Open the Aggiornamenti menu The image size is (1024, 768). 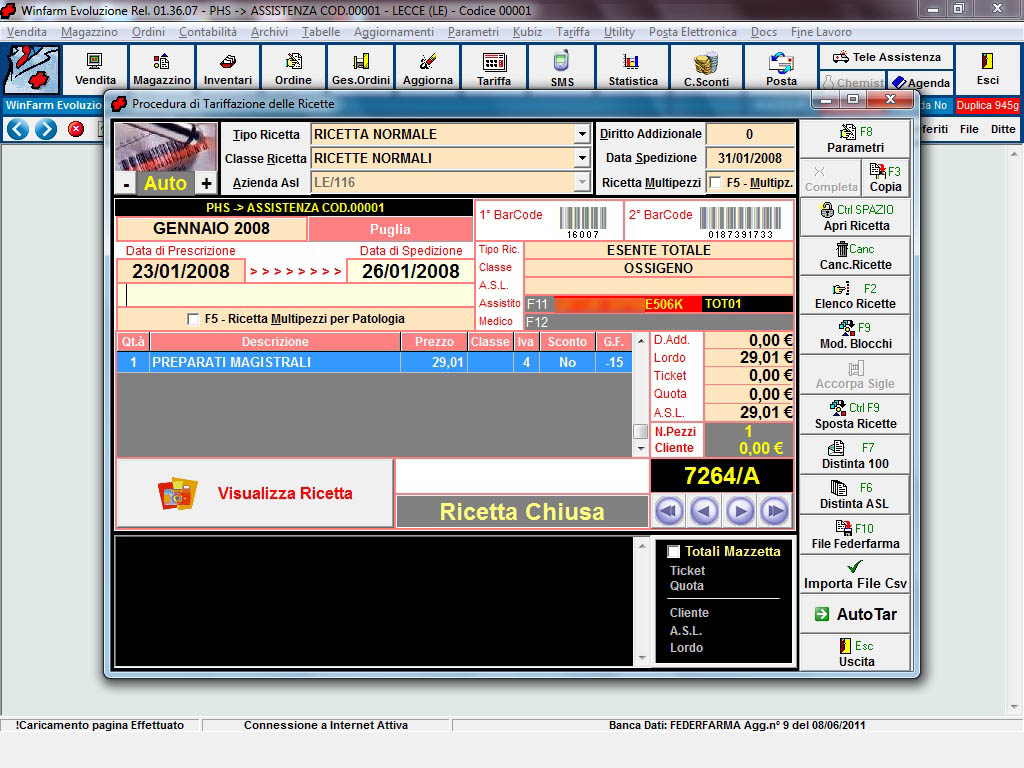tap(394, 32)
